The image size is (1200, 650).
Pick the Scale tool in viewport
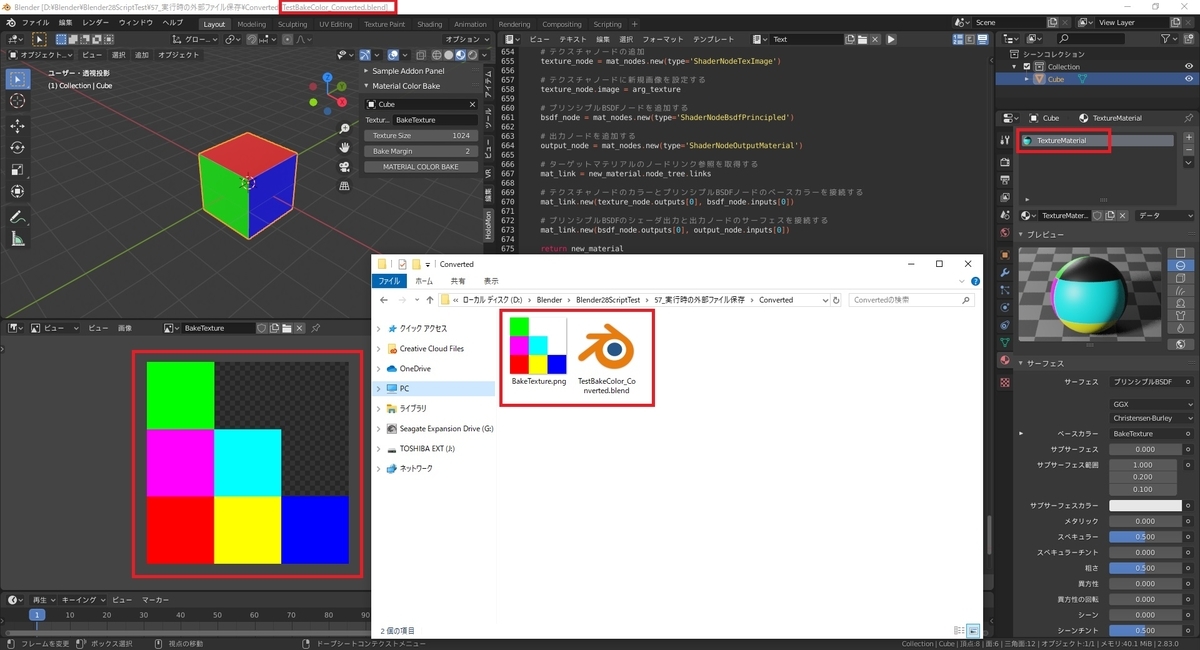[17, 169]
